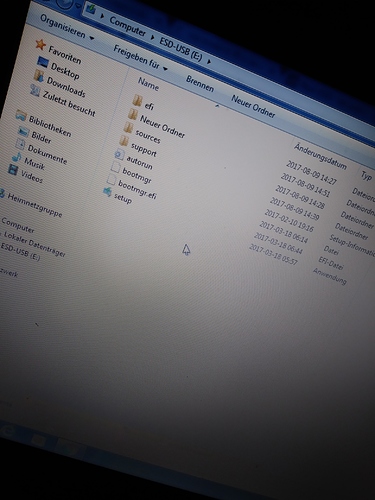The width and height of the screenshot is (375, 500).
Task: Click the Favoriten star icon
Action: (41, 44)
